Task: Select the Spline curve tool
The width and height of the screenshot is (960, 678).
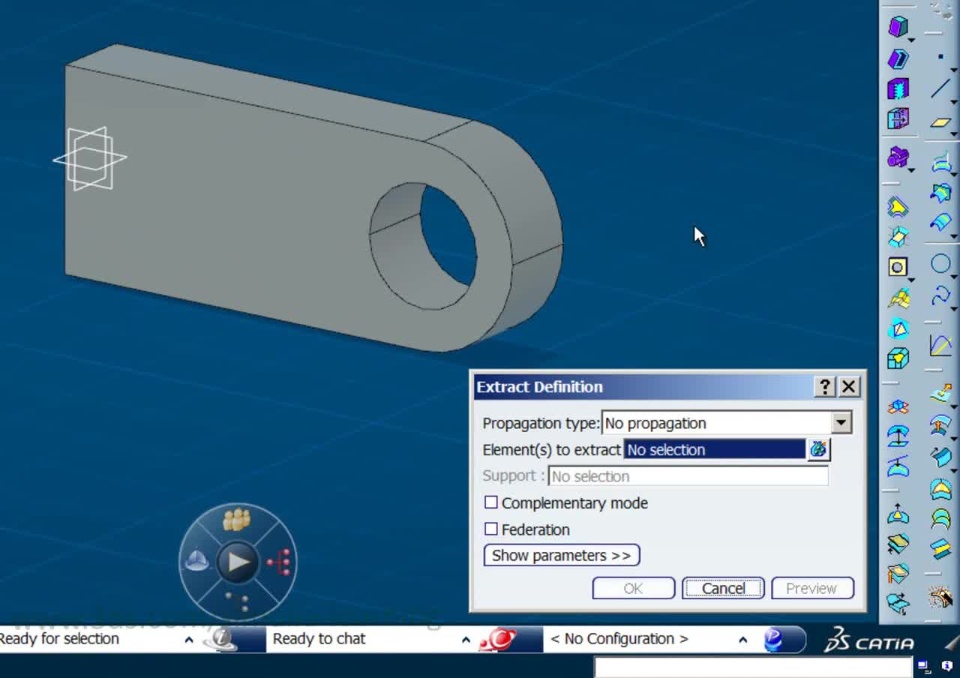Action: pyautogui.click(x=940, y=295)
